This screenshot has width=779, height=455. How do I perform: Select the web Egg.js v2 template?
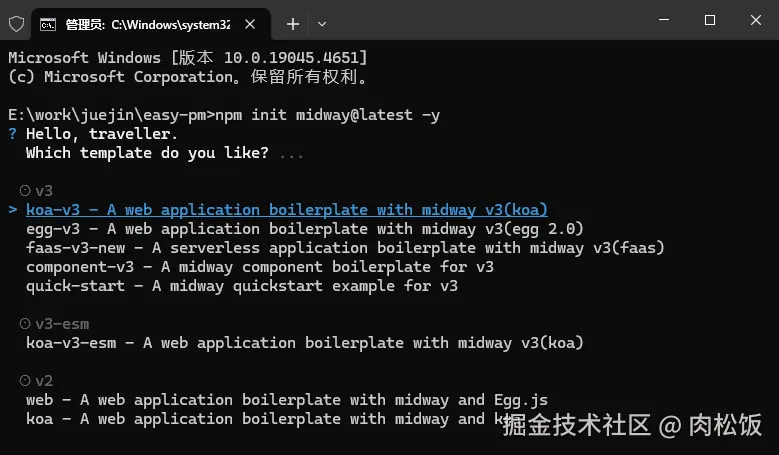(x=287, y=400)
